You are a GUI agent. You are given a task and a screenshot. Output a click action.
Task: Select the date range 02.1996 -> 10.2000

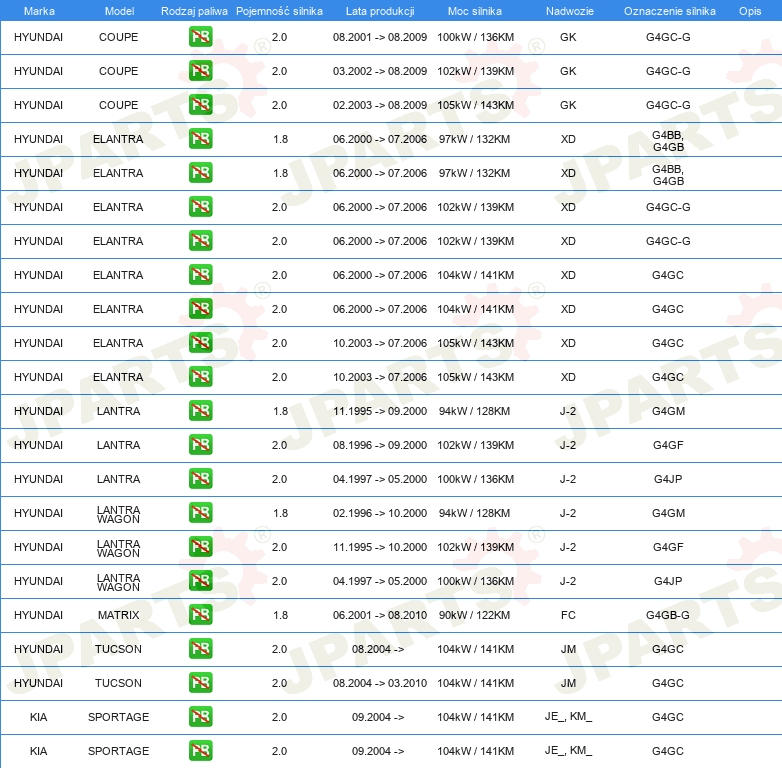pyautogui.click(x=380, y=513)
